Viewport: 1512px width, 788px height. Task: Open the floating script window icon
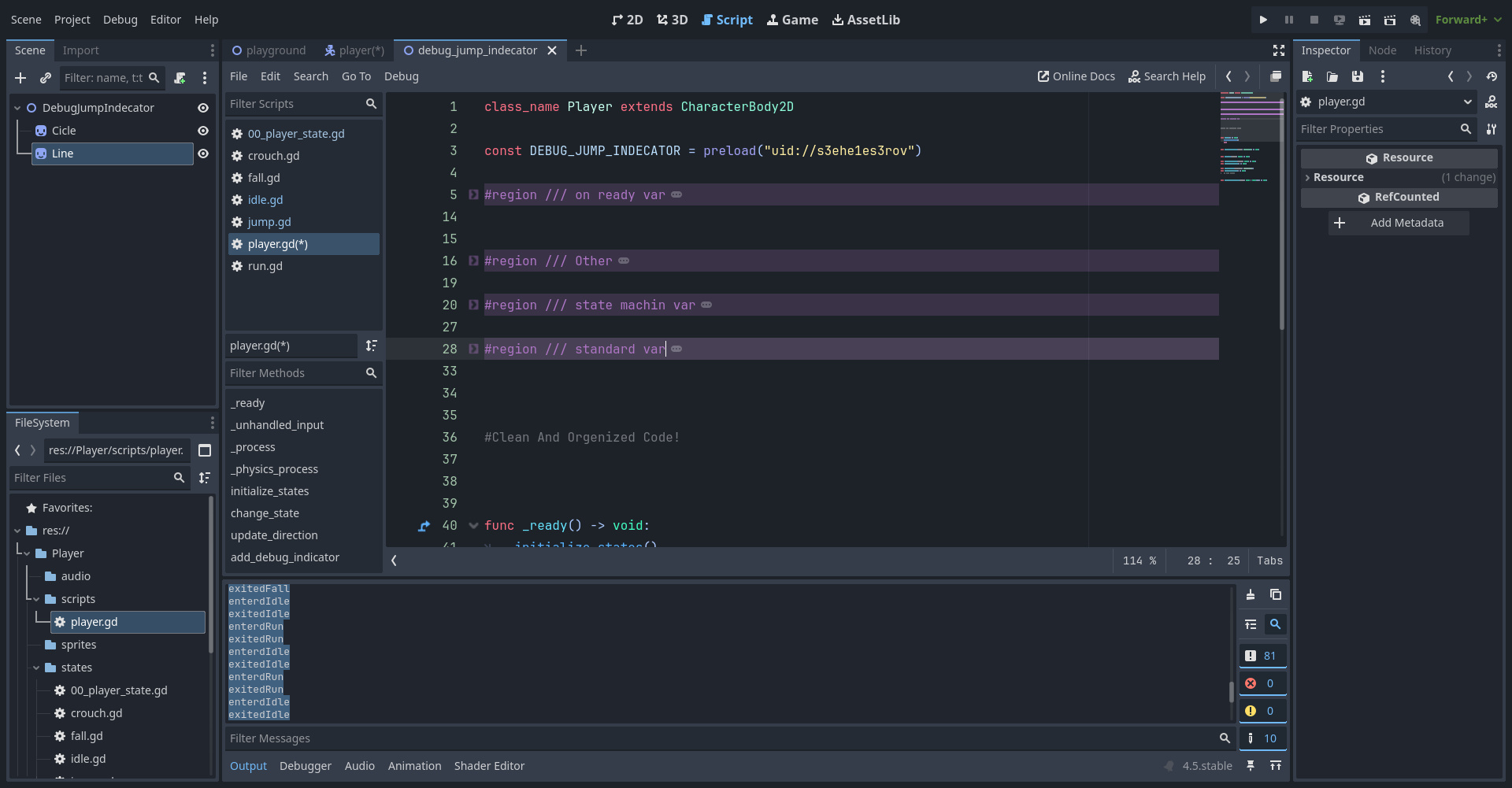[1276, 76]
